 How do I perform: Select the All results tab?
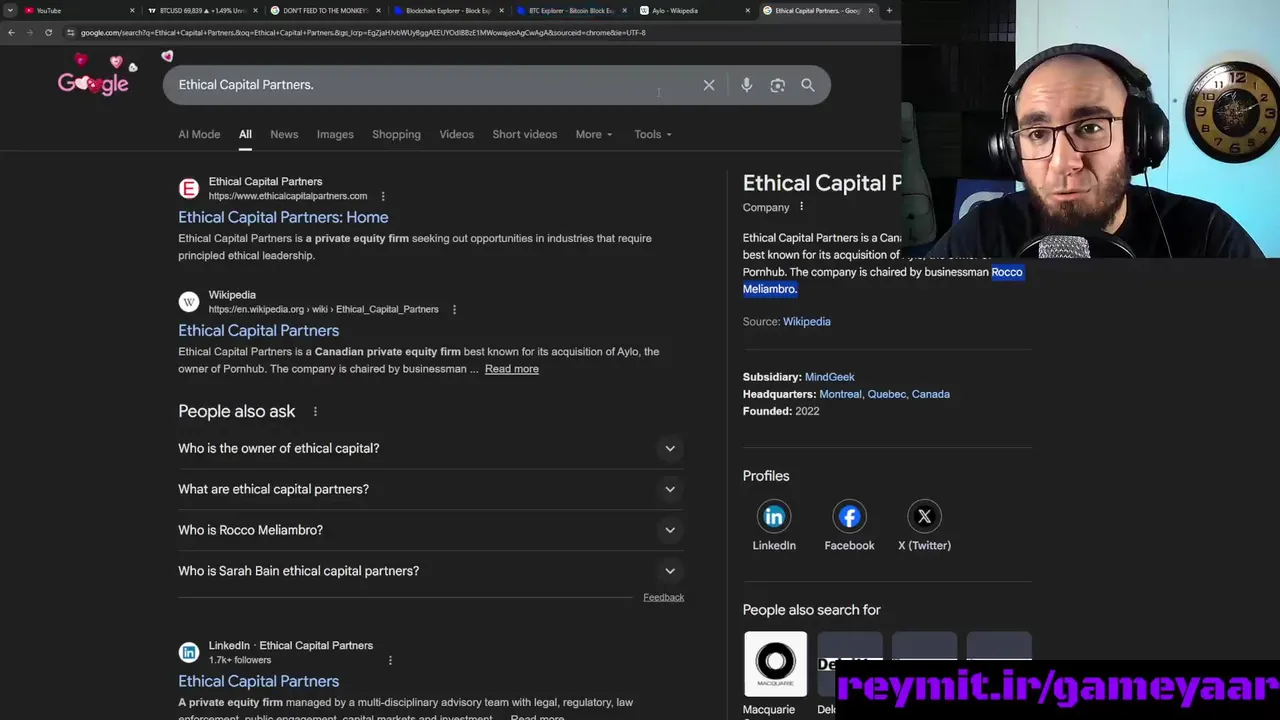(x=245, y=134)
